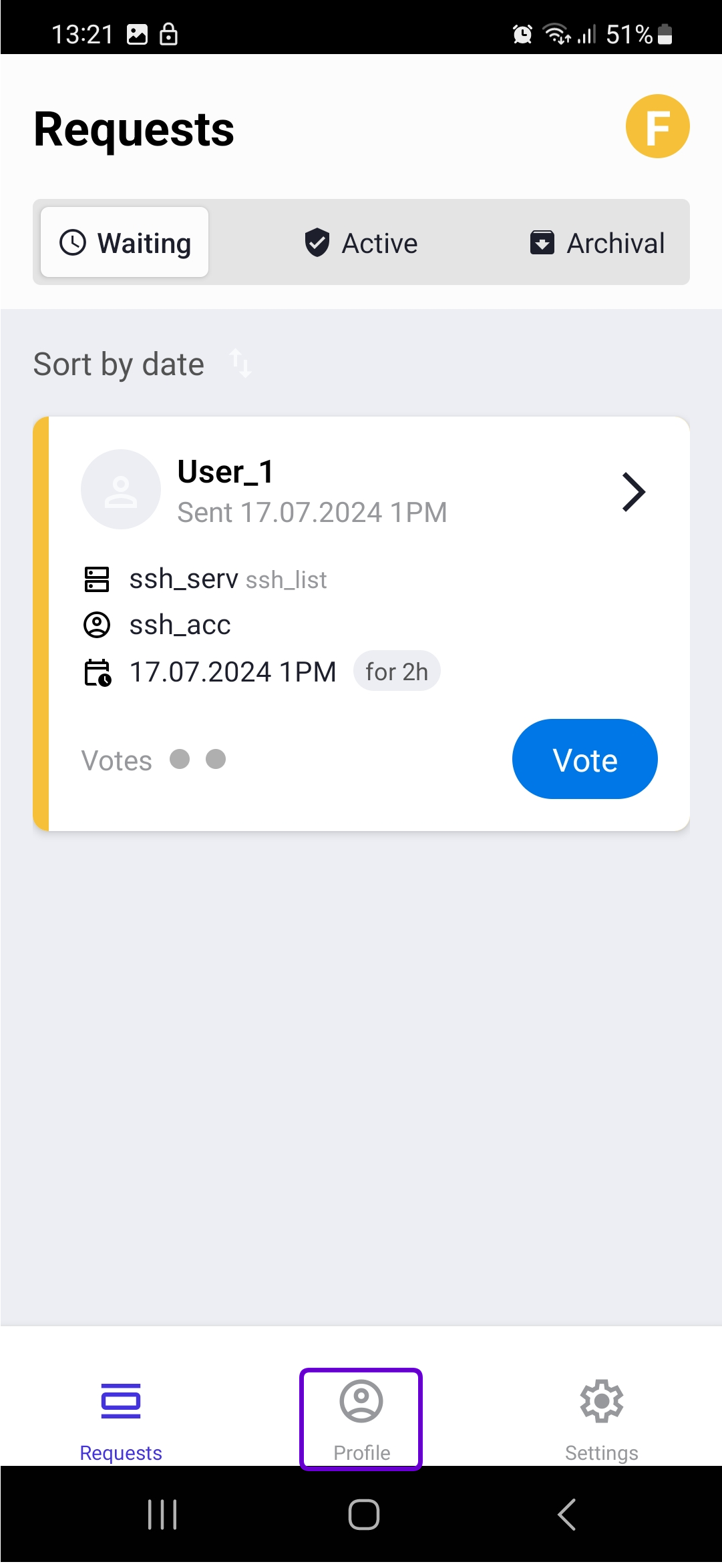Tap the User_1 profile picture placeholder
The height and width of the screenshot is (1568, 722).
[121, 489]
